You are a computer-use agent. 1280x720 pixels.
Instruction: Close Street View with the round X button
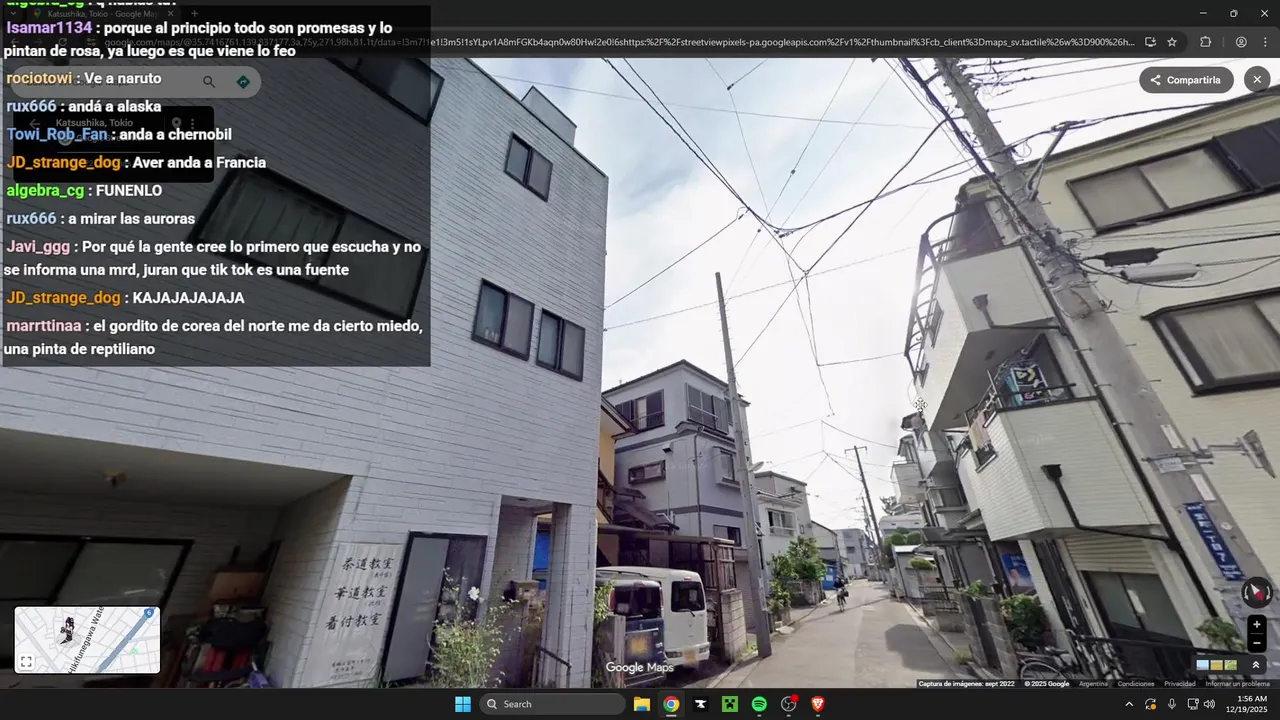(1257, 80)
